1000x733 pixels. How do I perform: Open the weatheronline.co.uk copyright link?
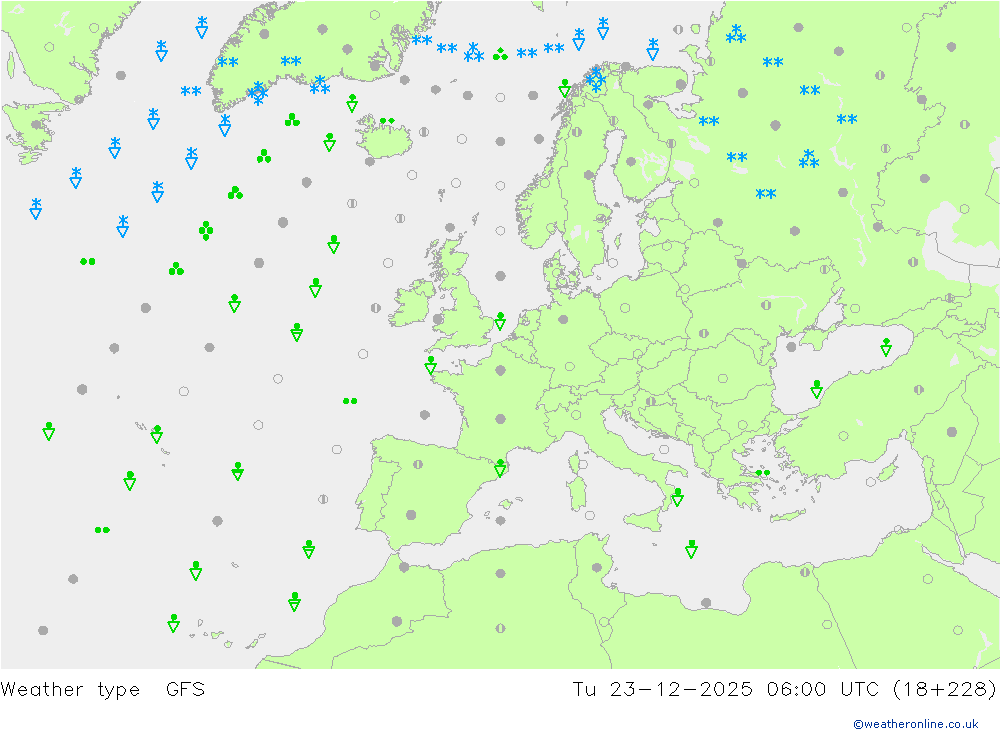pos(915,723)
